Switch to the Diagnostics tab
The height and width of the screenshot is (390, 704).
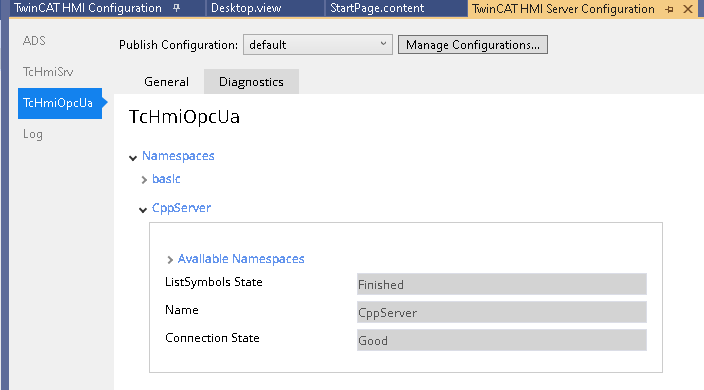(251, 82)
